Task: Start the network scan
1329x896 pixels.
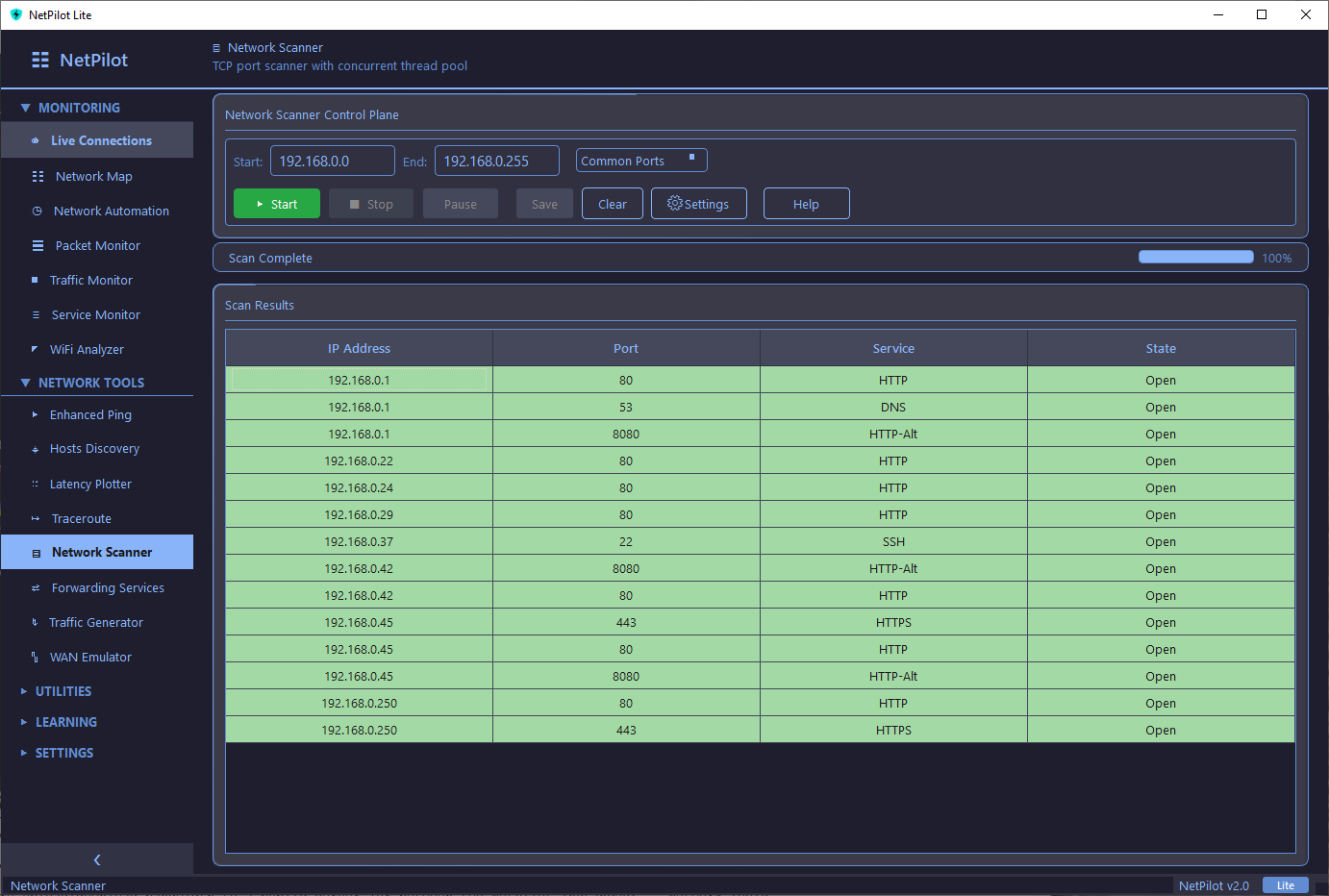Action: click(x=276, y=203)
